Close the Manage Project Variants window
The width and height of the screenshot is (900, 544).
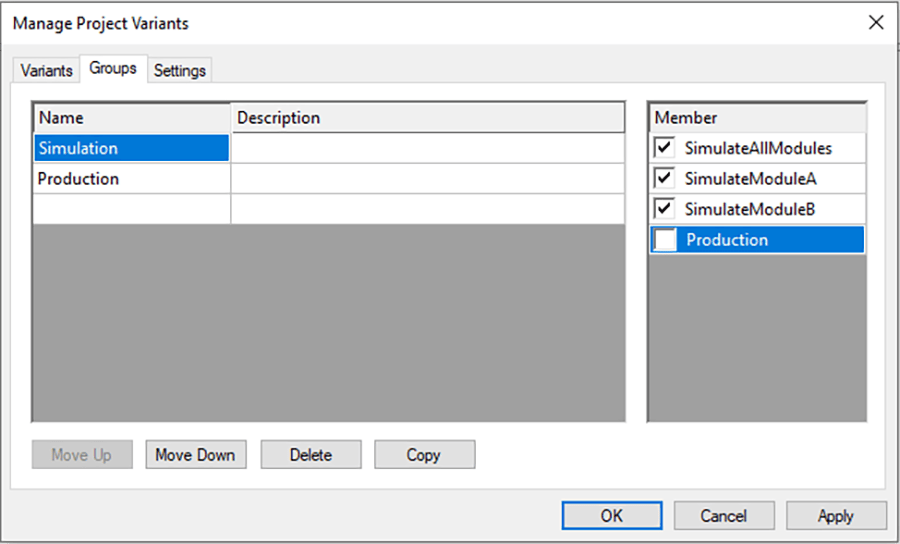coord(876,23)
